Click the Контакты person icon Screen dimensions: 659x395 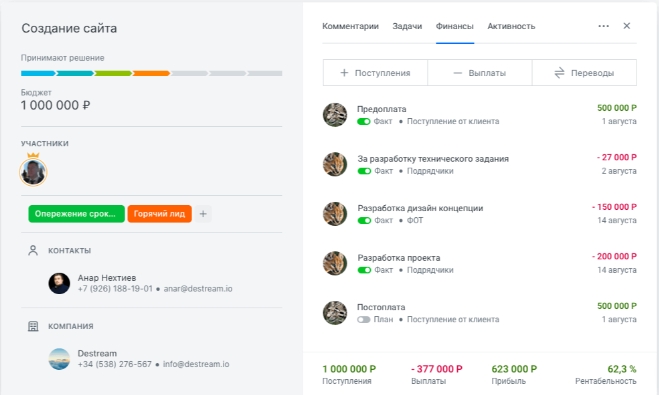[x=33, y=250]
